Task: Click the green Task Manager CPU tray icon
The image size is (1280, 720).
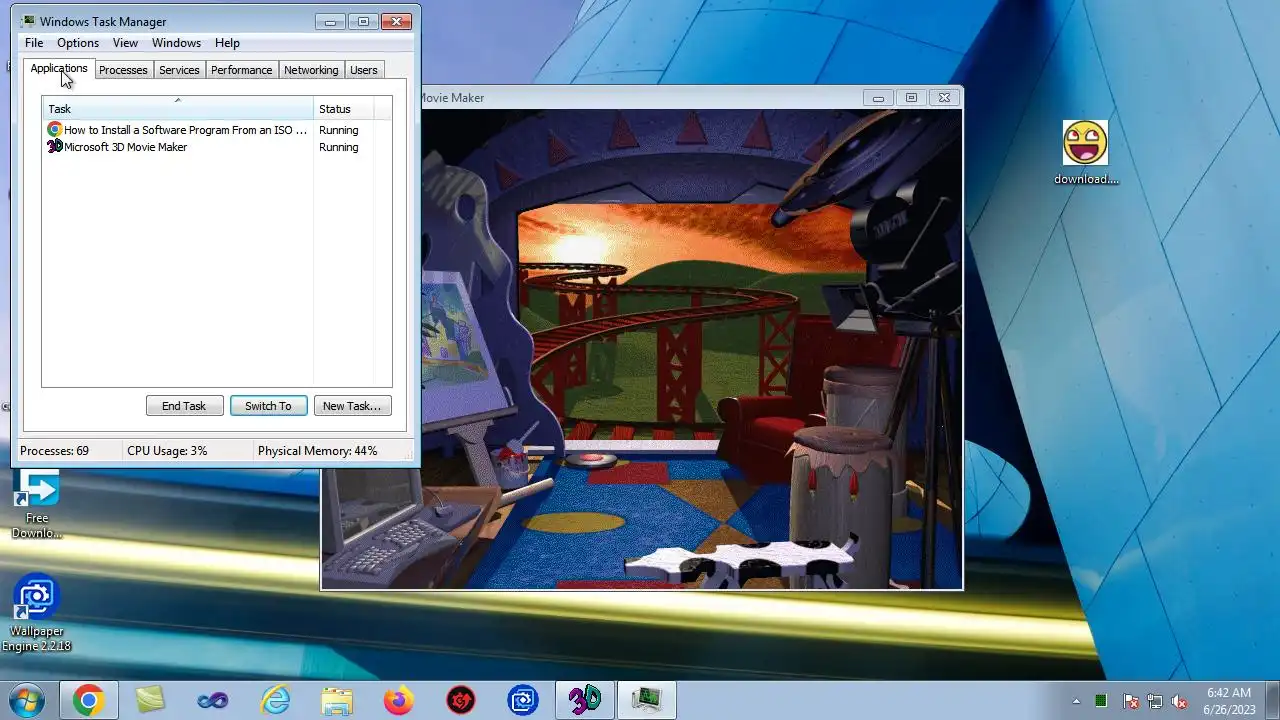Action: click(1101, 701)
